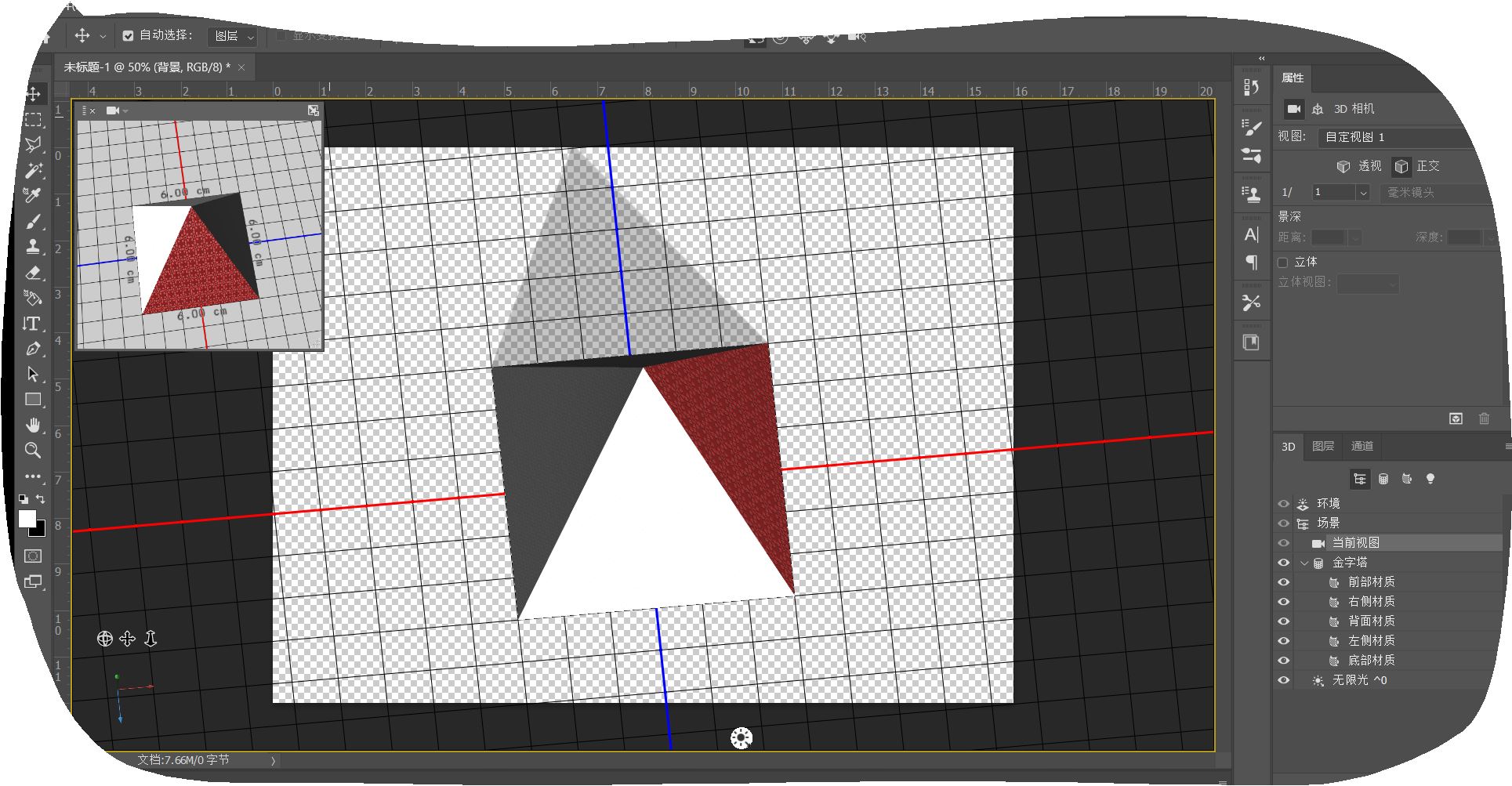The image size is (1512, 786).
Task: Open the Character panel icon
Action: pyautogui.click(x=1251, y=234)
